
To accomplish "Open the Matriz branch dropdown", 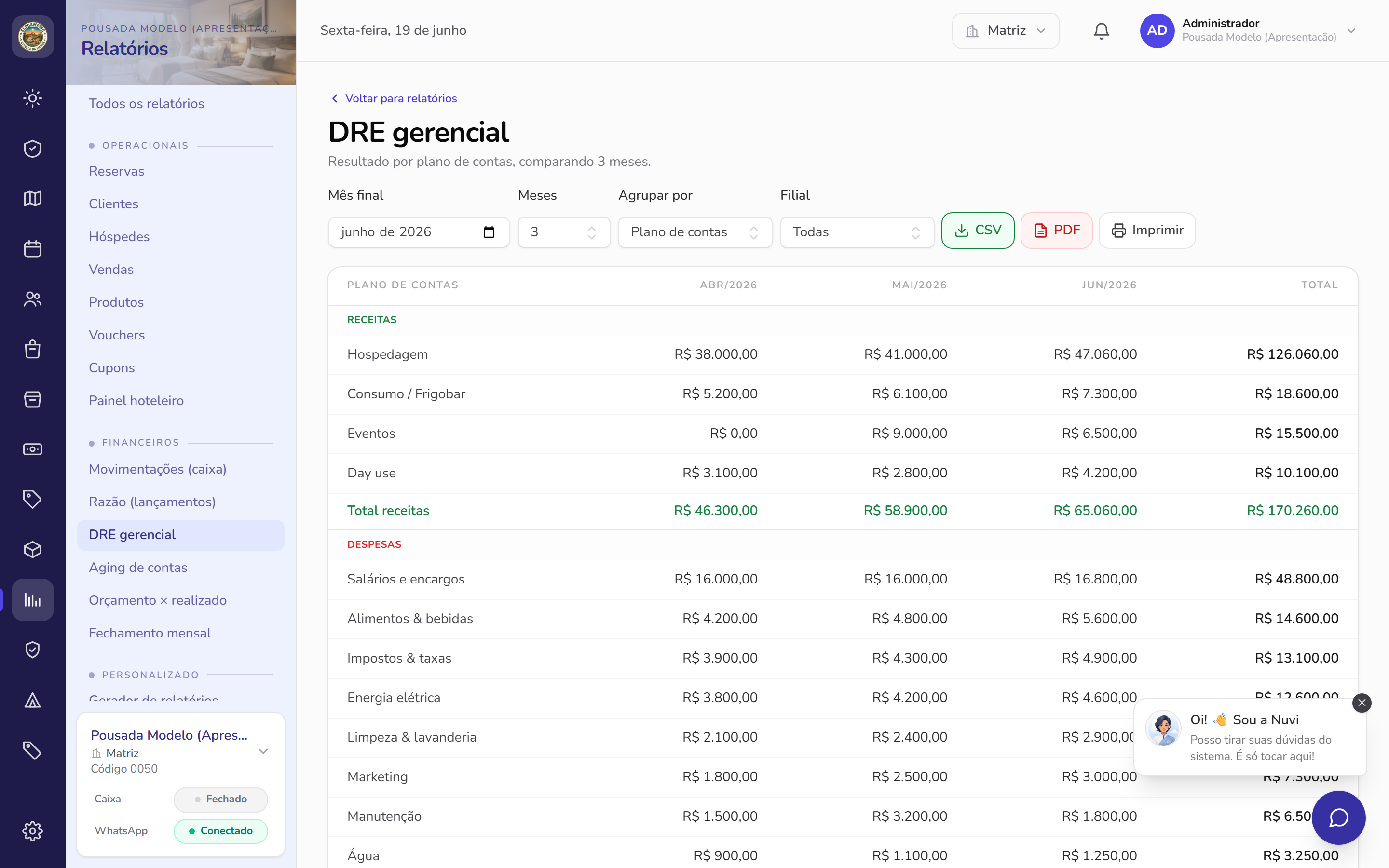I will pos(1006,31).
